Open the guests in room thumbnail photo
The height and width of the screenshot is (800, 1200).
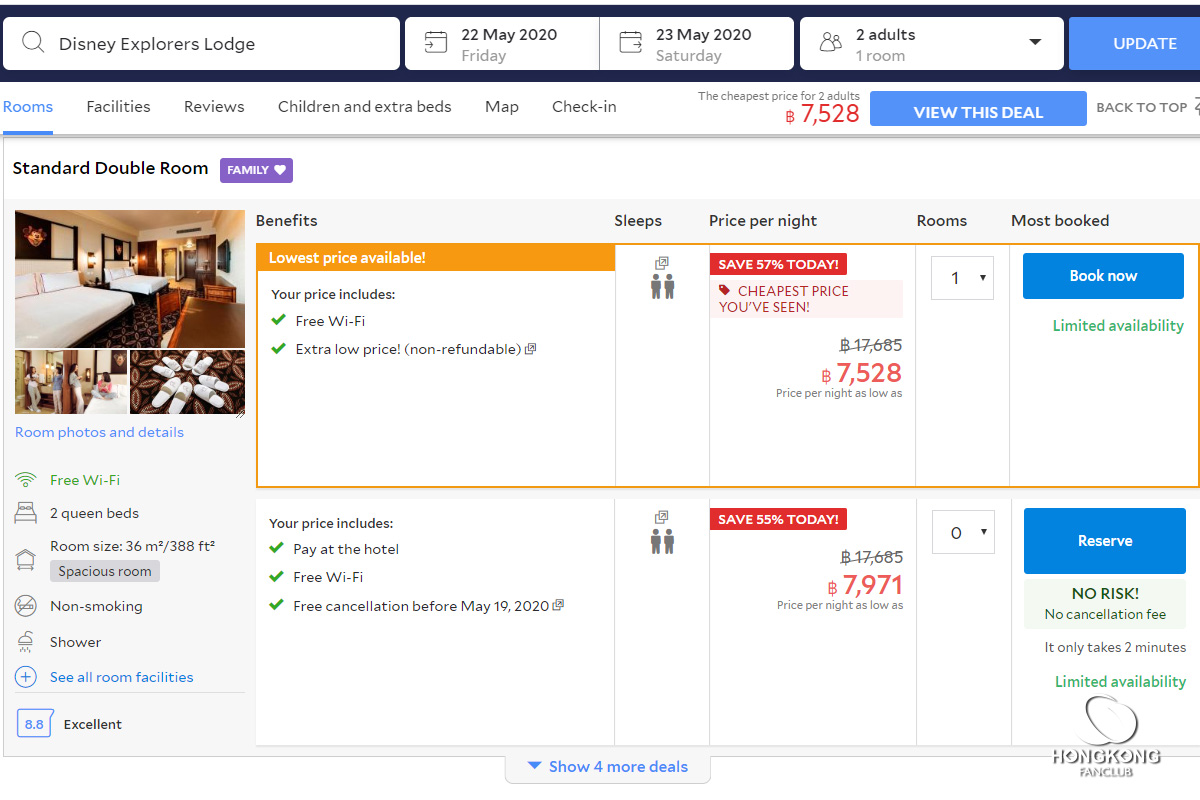71,382
